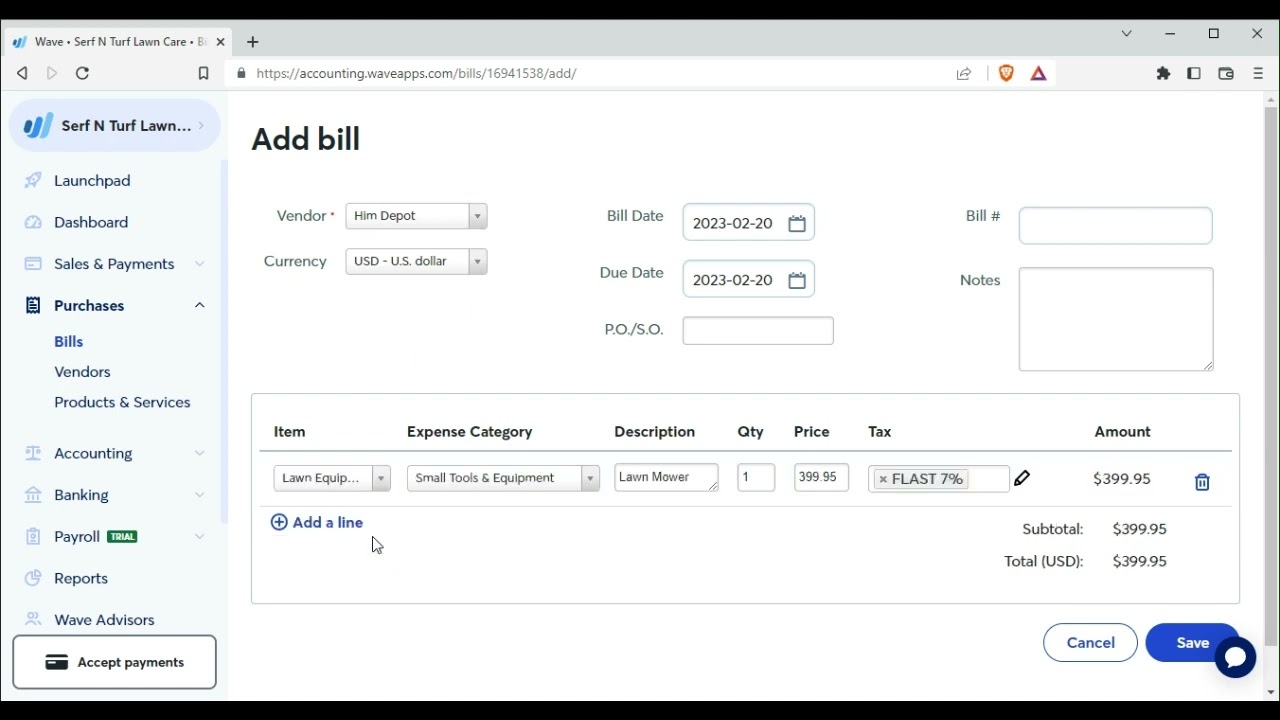Open the browser hamburger menu
This screenshot has height=720, width=1280.
[1258, 73]
